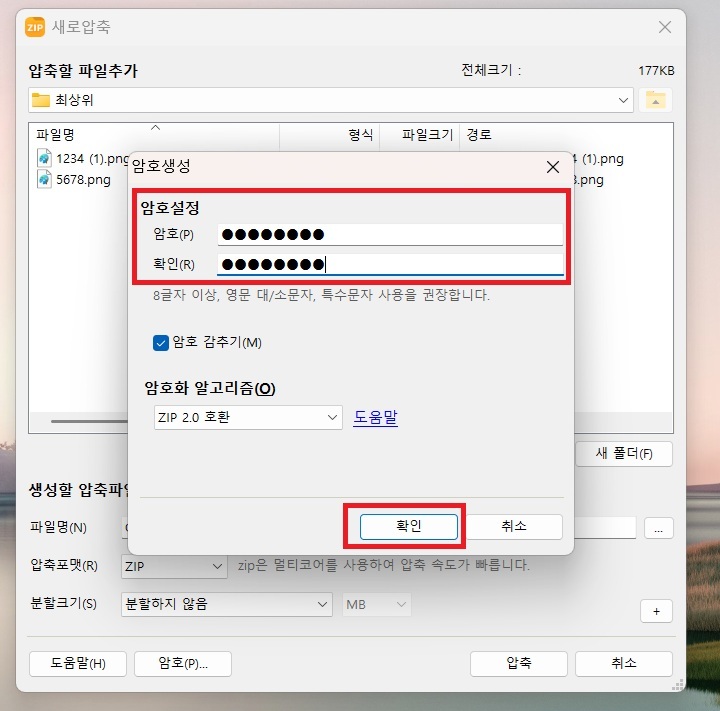Select the 1234 (1).png file name
The height and width of the screenshot is (711, 720).
tap(92, 158)
